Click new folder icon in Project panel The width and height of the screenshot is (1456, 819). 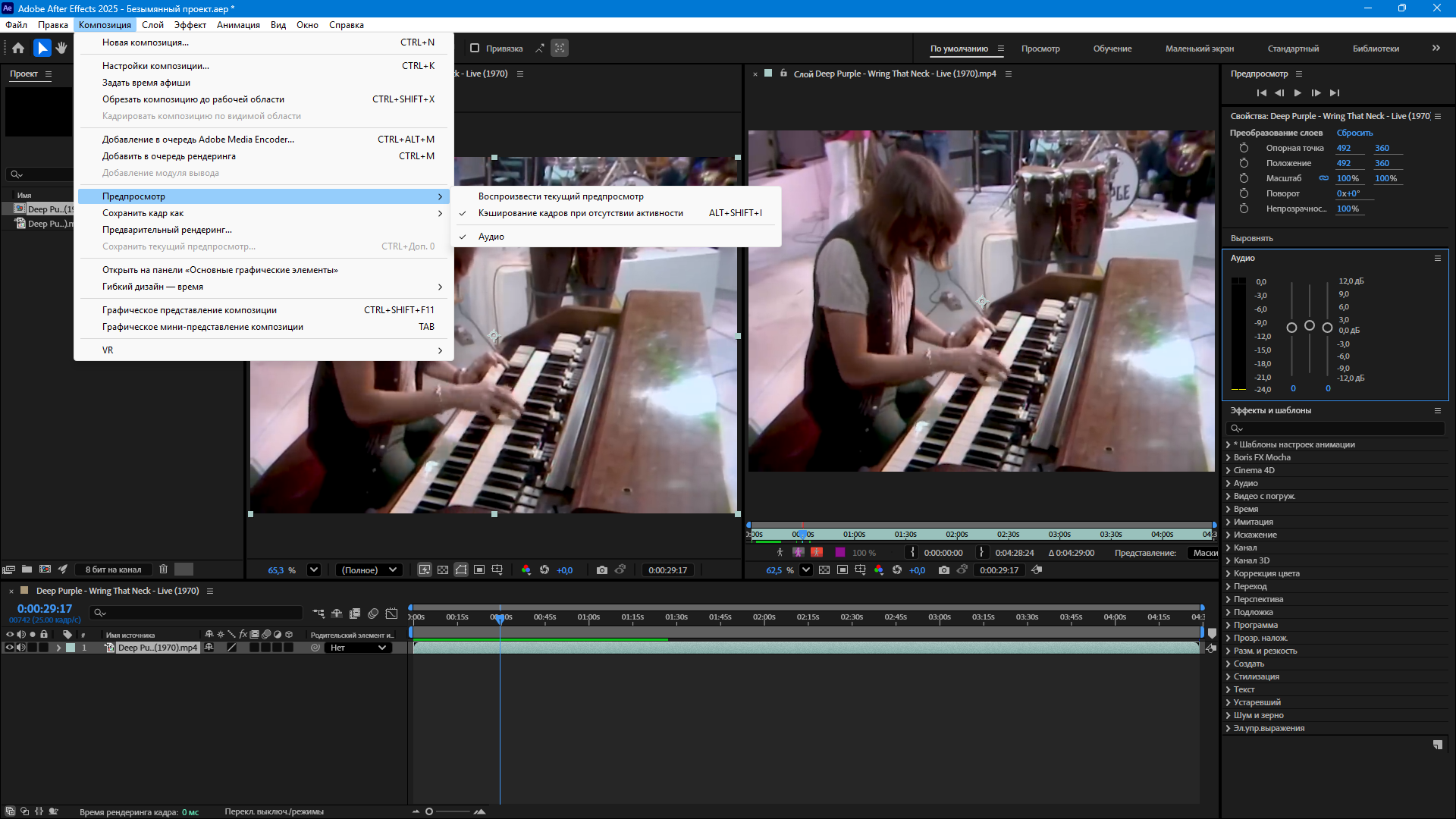pos(27,570)
